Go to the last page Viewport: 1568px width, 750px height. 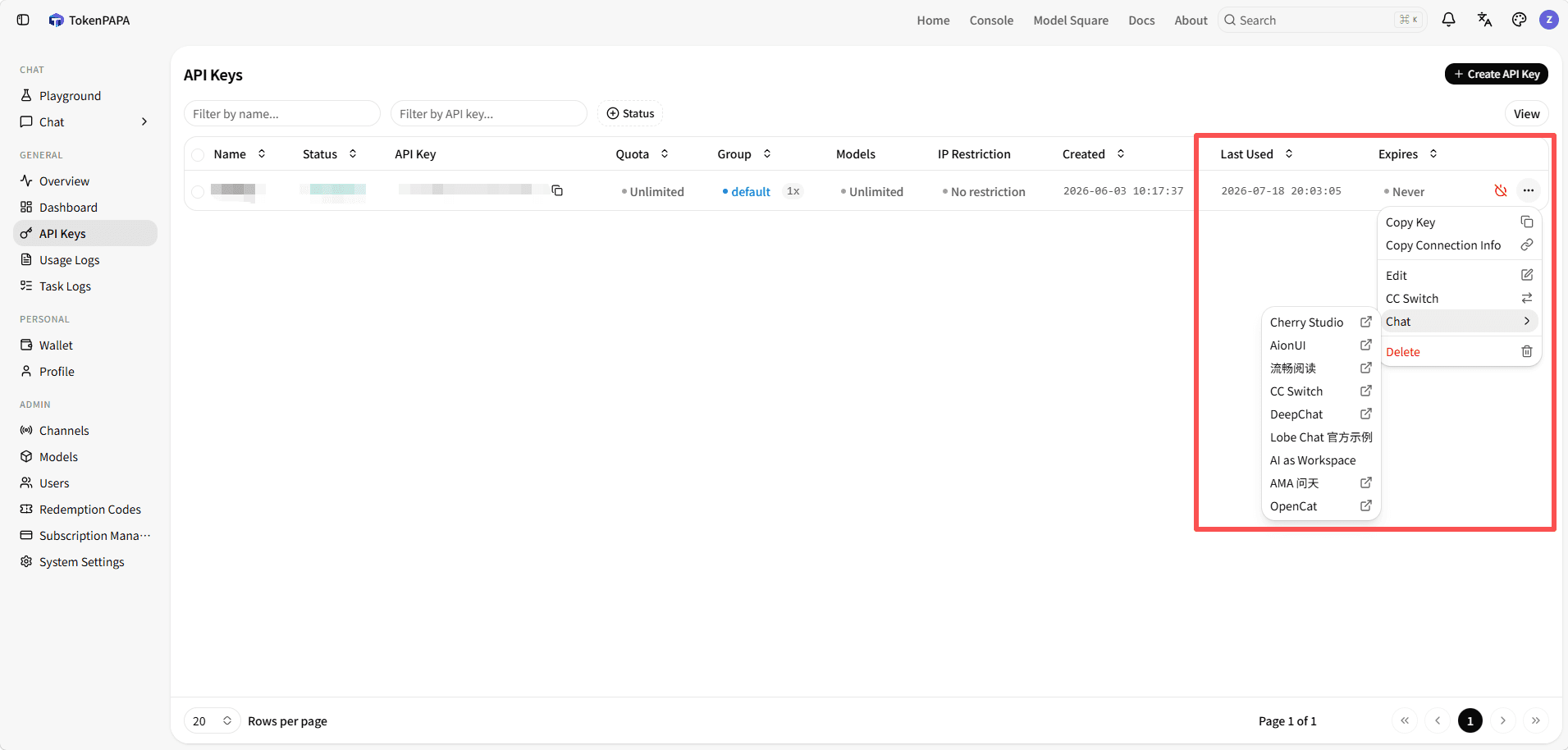pos(1536,720)
